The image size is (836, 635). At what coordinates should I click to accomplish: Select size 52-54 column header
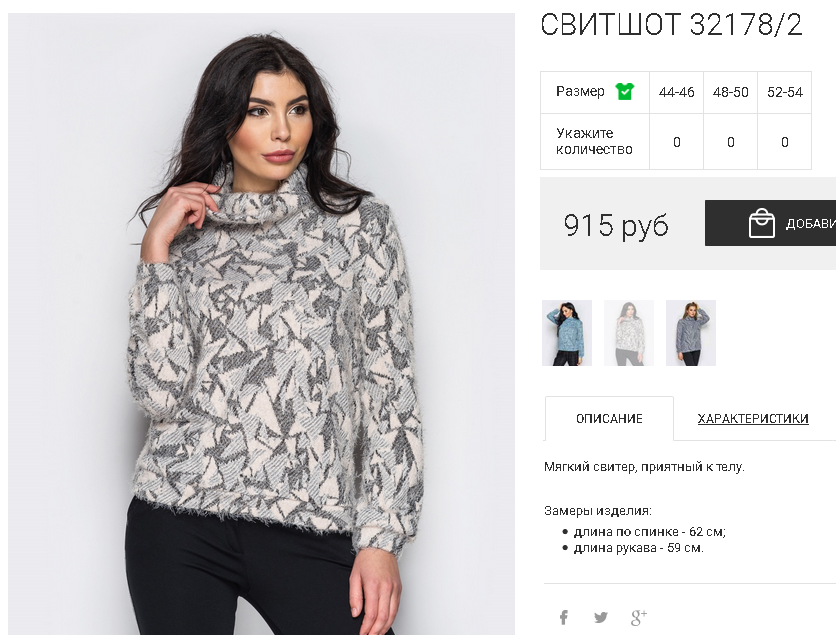point(785,92)
